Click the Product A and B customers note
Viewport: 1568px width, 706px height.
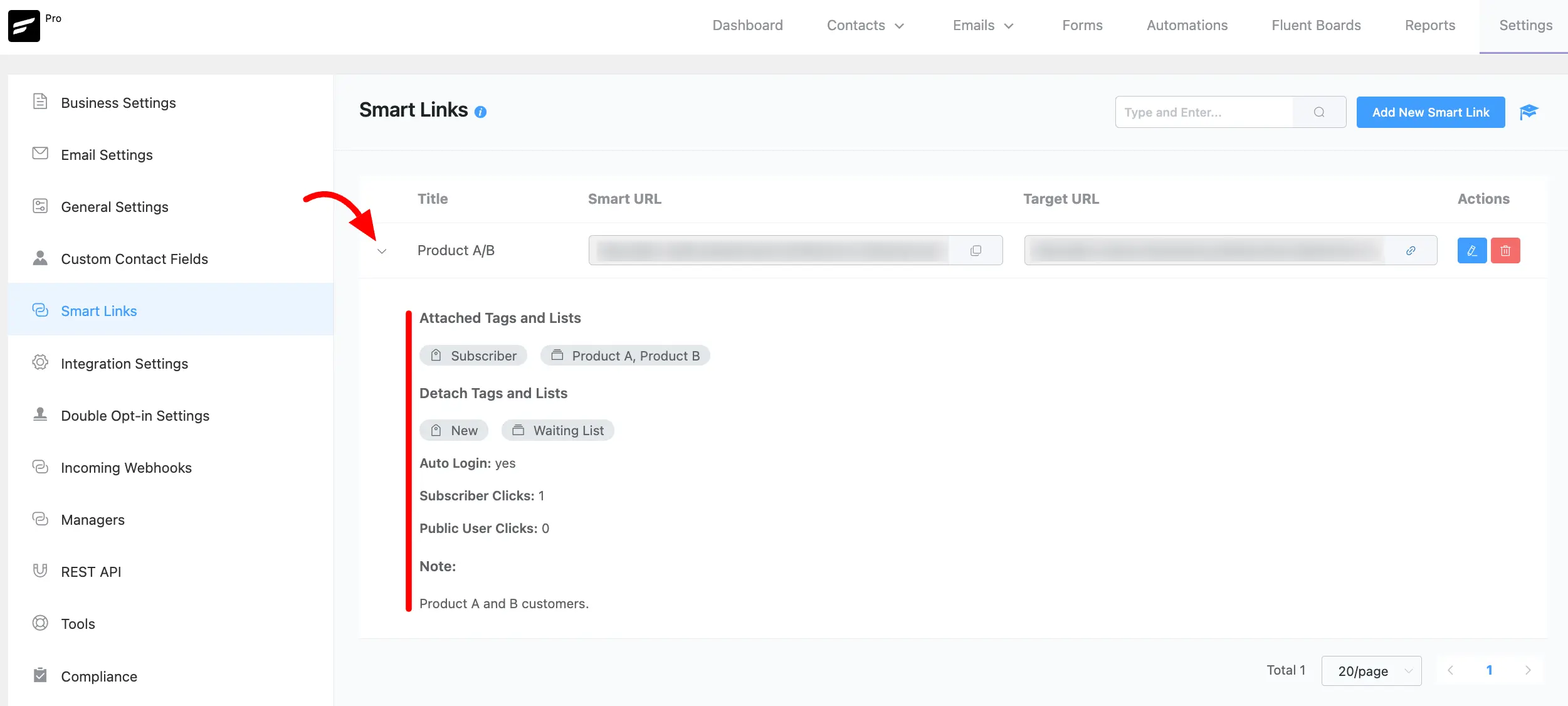[x=504, y=603]
